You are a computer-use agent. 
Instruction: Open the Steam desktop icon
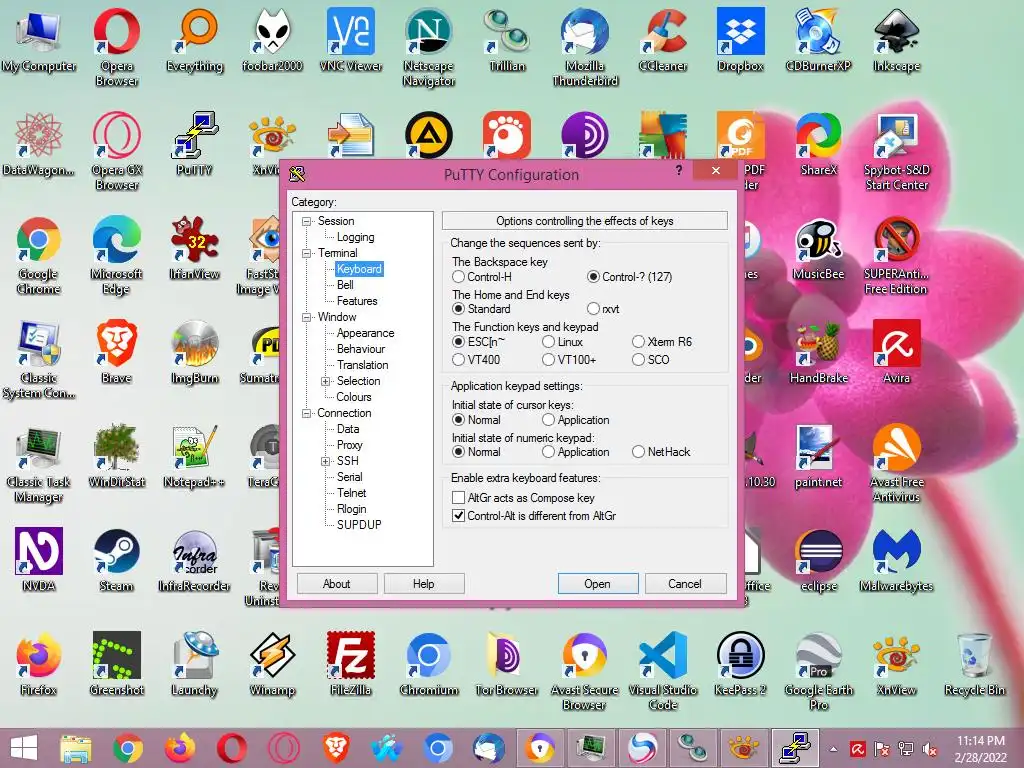coord(116,560)
